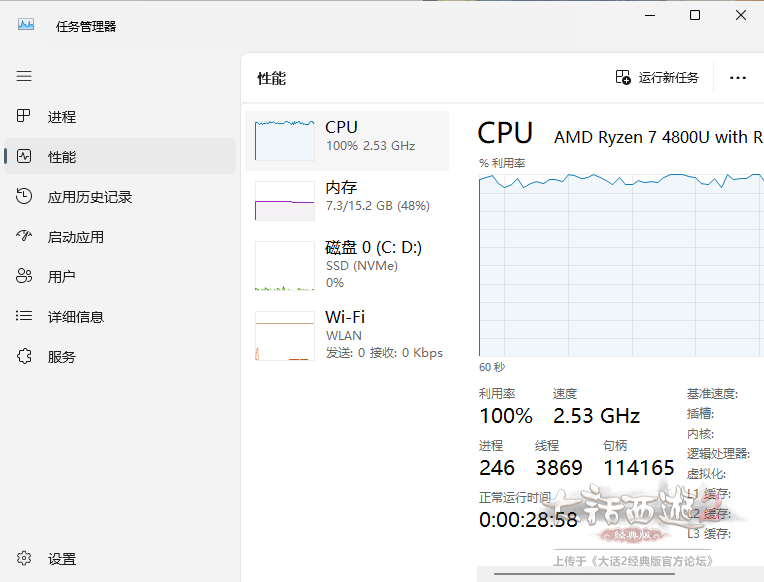Open the Services (服务) puzzle icon
The height and width of the screenshot is (582, 764).
(x=24, y=357)
